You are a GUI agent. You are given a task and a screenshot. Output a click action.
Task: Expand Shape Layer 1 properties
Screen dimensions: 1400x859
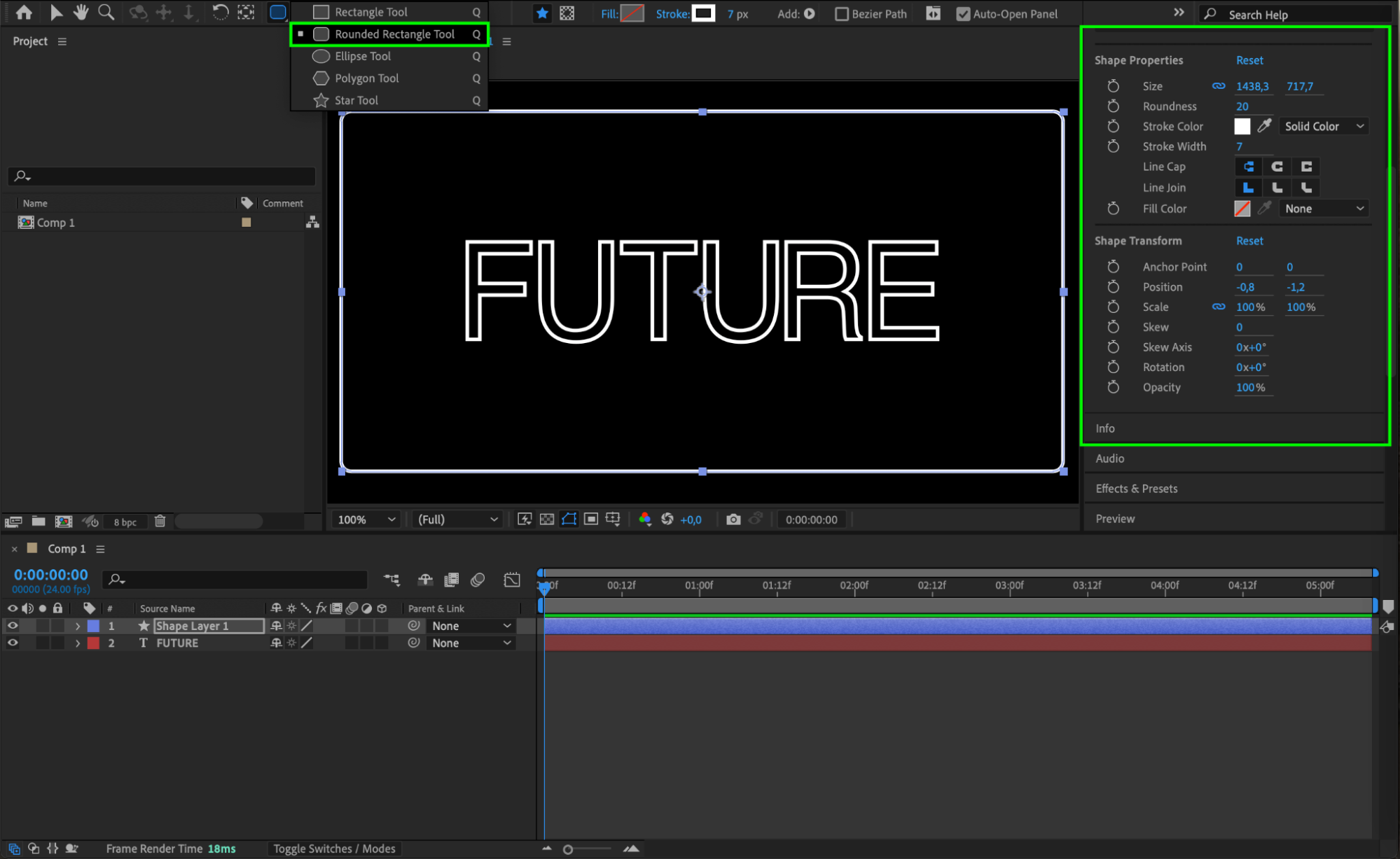(x=78, y=626)
